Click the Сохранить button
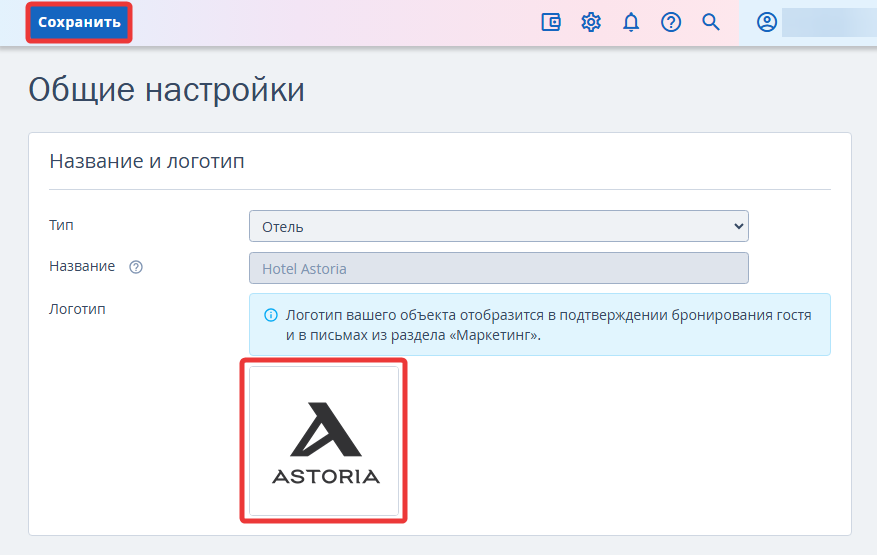 pos(79,22)
